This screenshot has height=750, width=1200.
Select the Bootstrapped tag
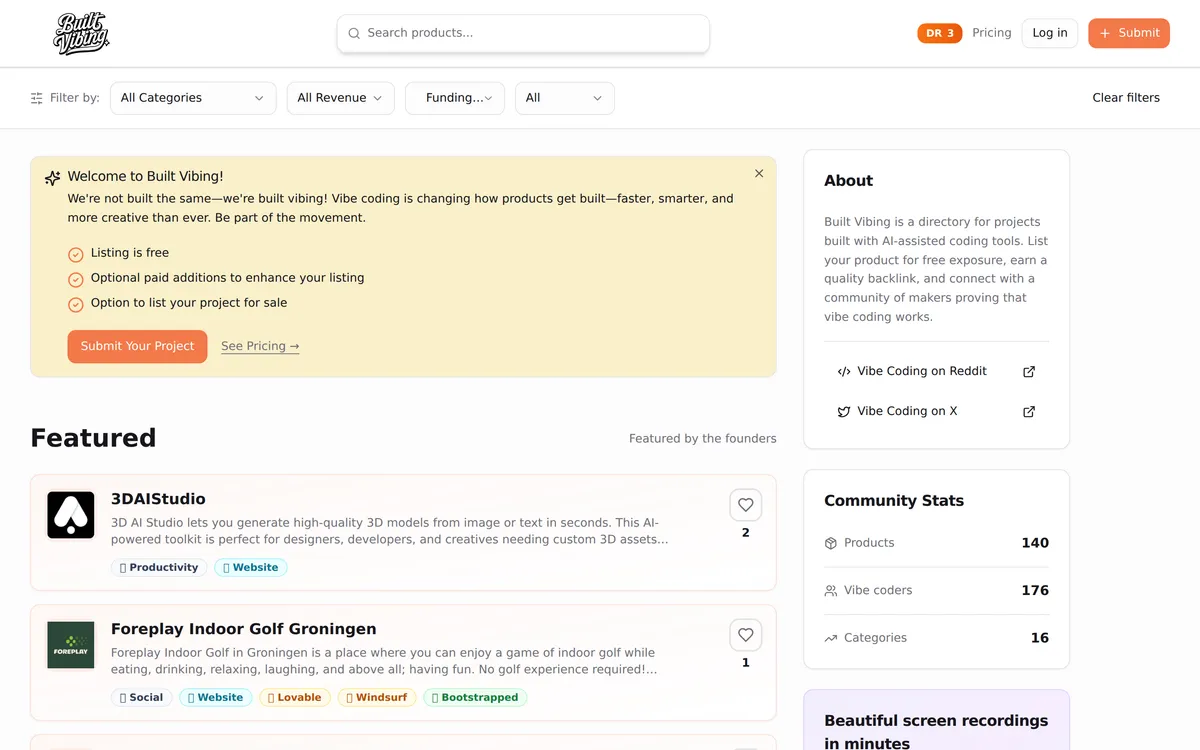tap(475, 697)
